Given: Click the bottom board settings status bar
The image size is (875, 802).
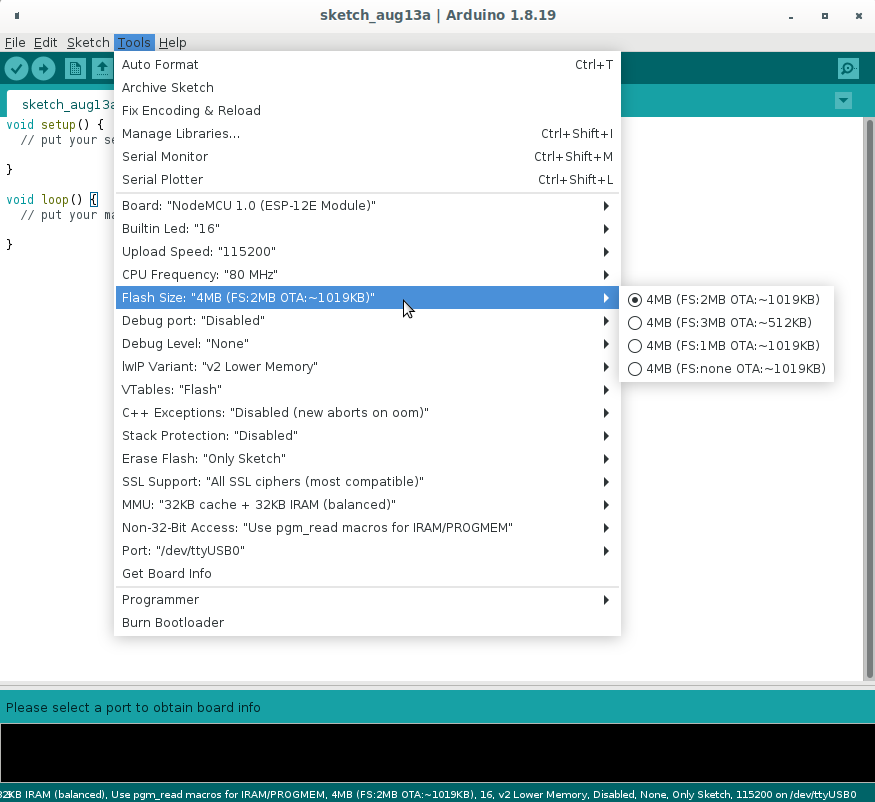Looking at the screenshot, I should [x=438, y=794].
